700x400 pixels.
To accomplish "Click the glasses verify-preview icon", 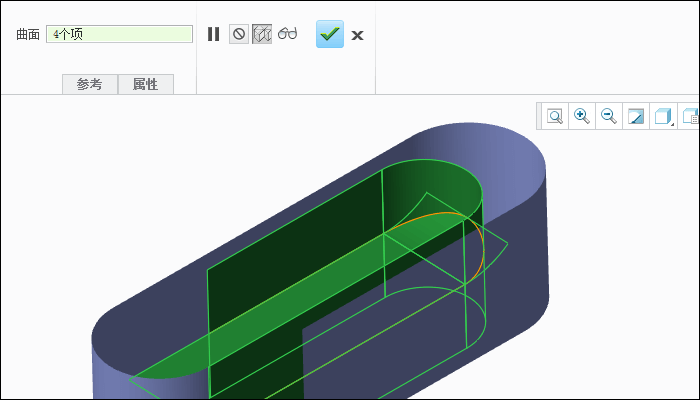I will point(288,33).
